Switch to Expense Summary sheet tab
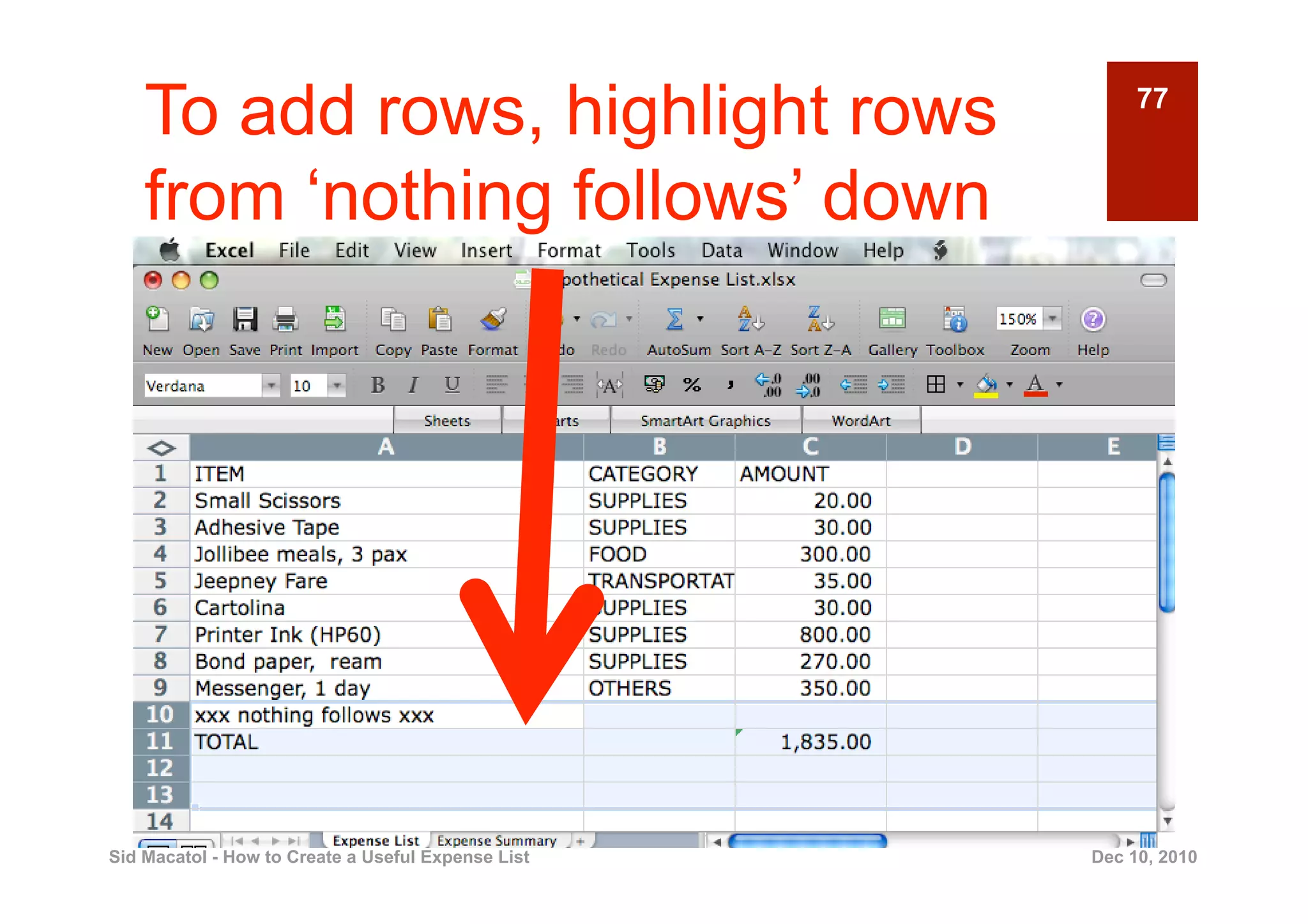Image resolution: width=1308 pixels, height=924 pixels. pyautogui.click(x=496, y=841)
